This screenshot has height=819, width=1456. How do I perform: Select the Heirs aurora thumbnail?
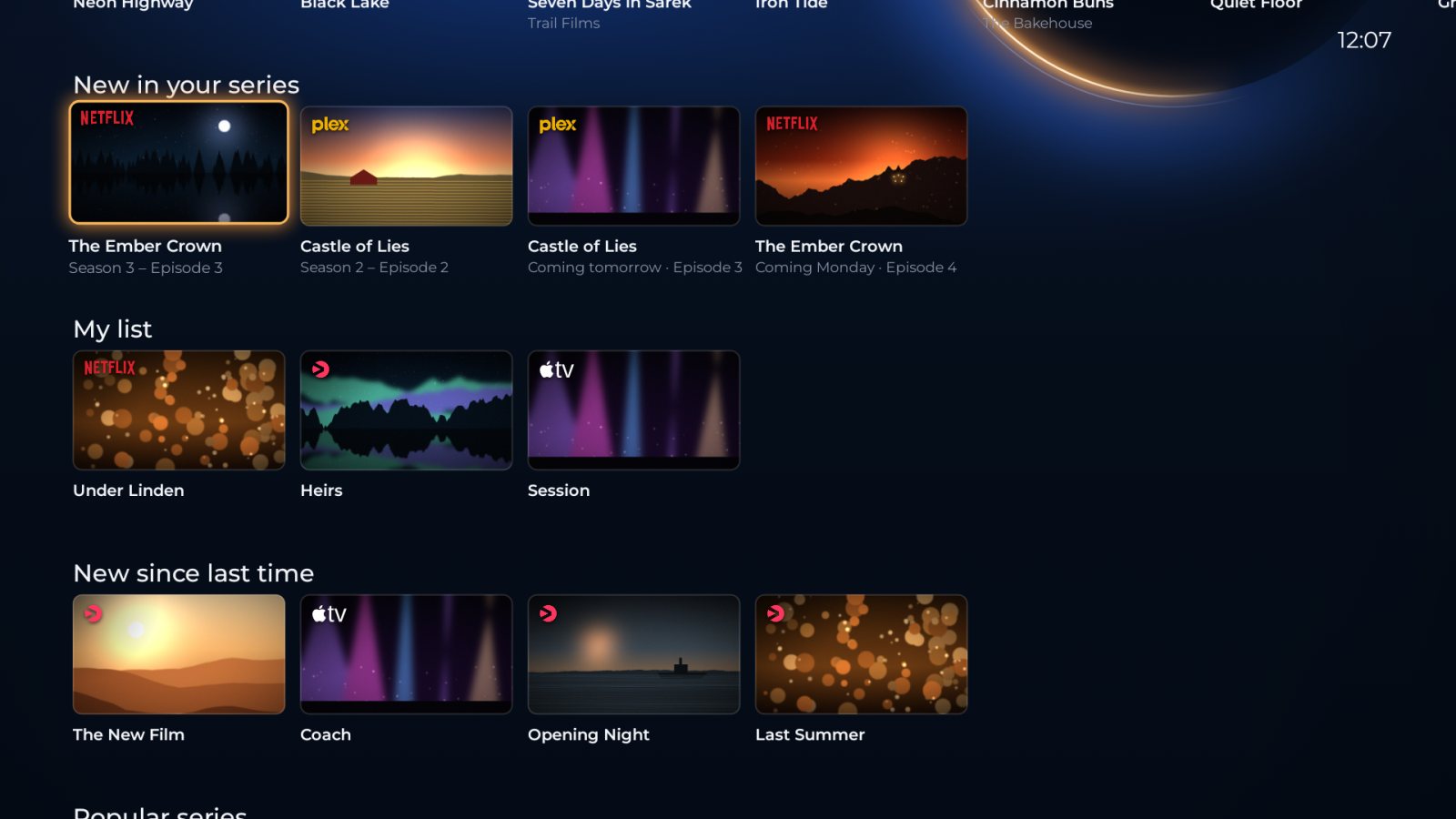(407, 410)
